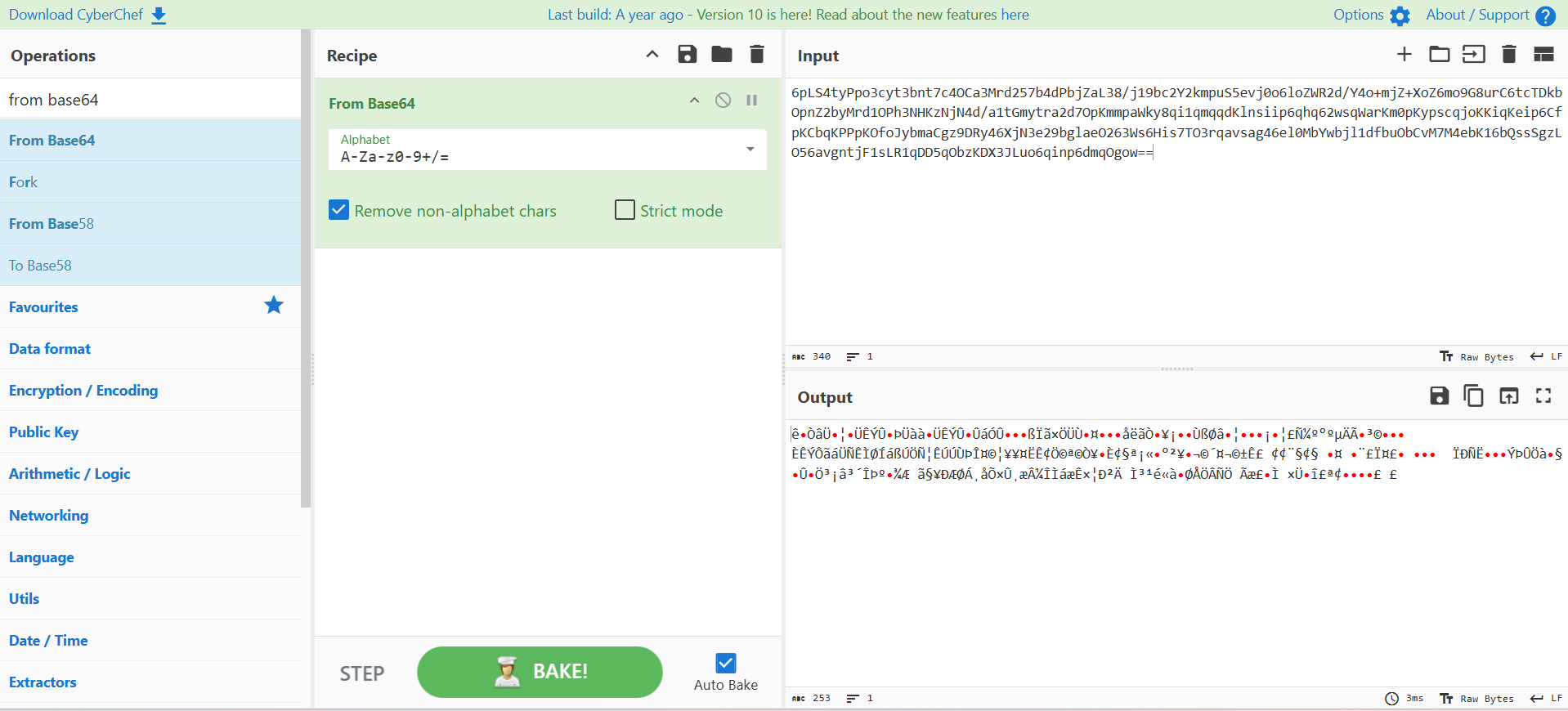Save the current recipe
Image resolution: width=1568 pixels, height=711 pixels.
[x=687, y=55]
